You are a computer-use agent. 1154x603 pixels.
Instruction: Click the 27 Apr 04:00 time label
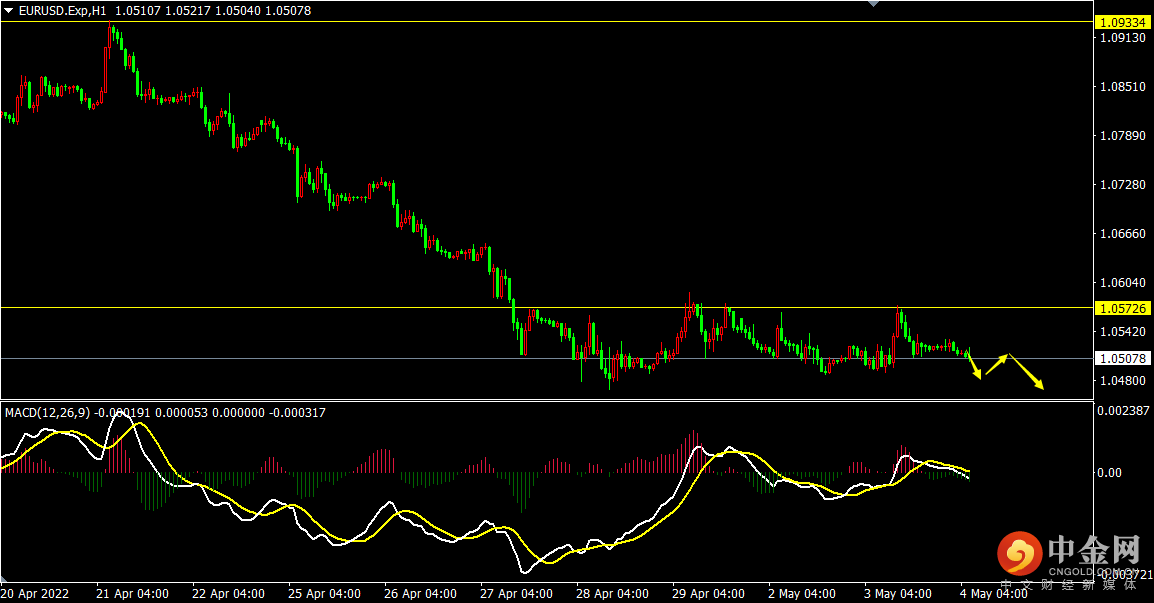pos(517,593)
